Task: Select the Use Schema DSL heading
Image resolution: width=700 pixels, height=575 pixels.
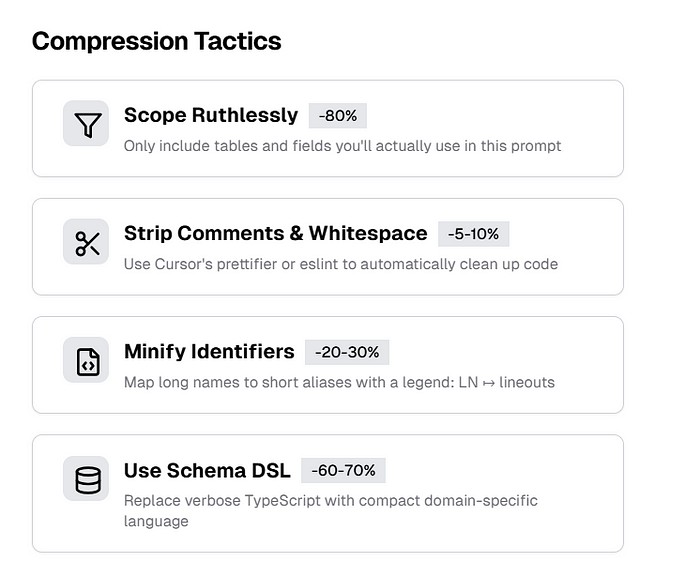Action: click(x=207, y=471)
